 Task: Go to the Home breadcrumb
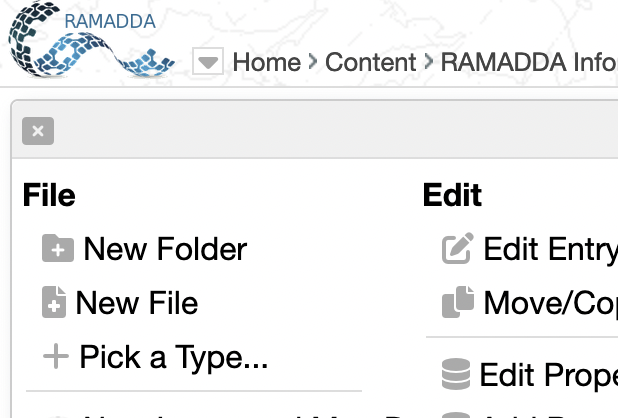[266, 63]
